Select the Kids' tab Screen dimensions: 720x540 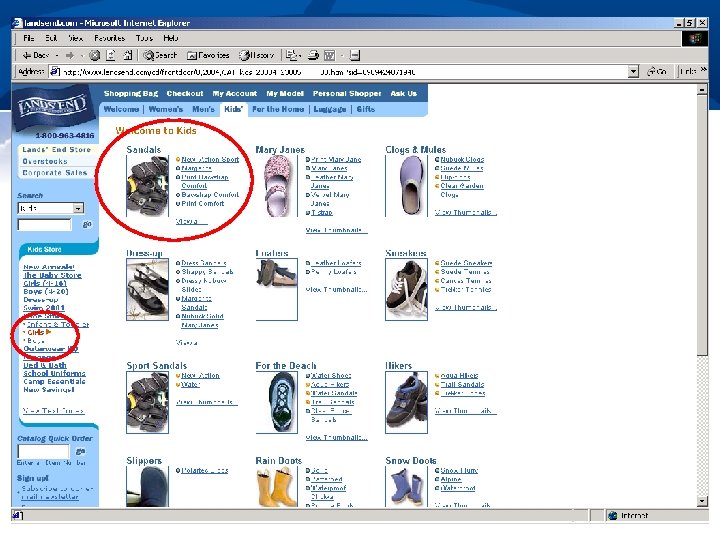coord(233,109)
